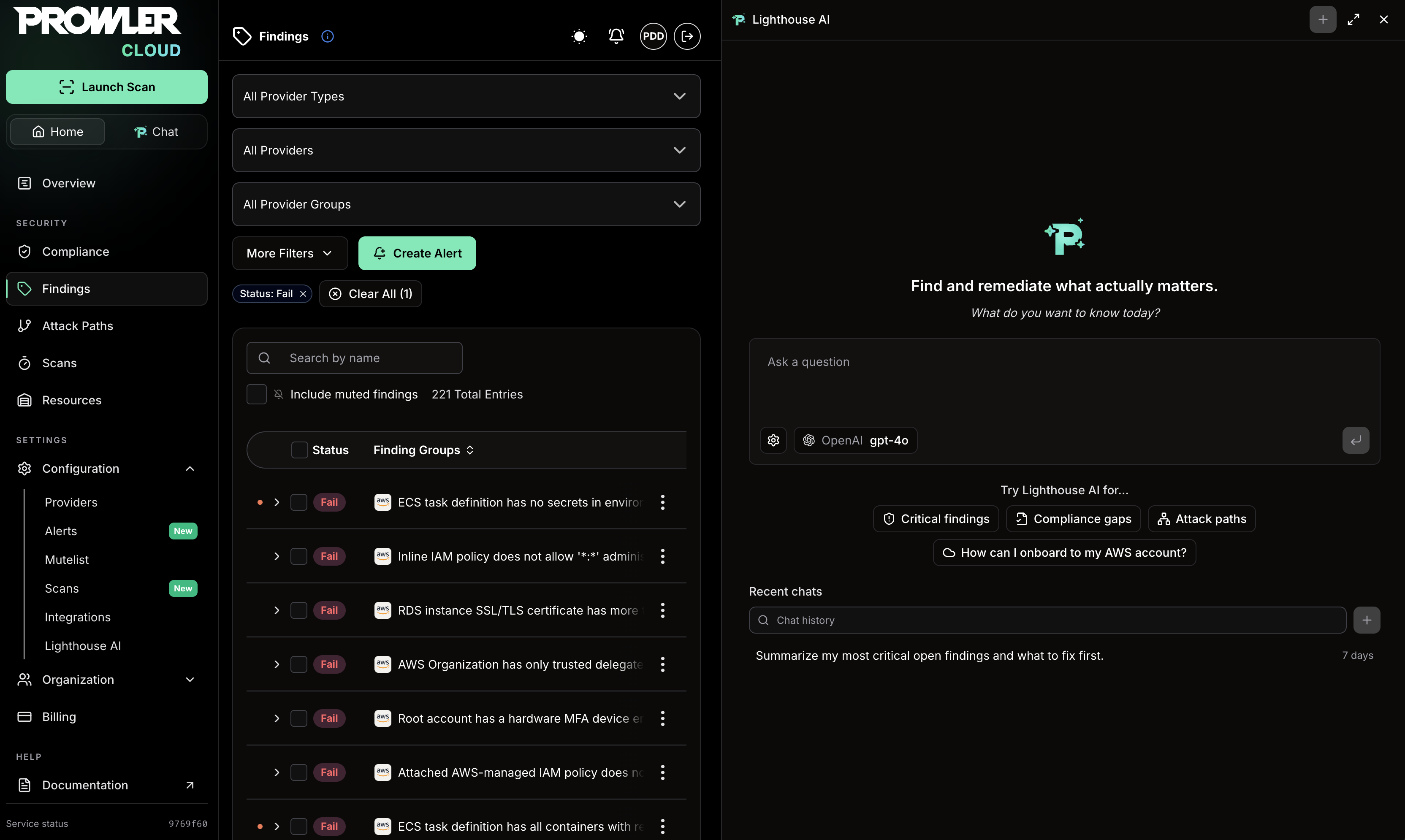Check the Attached AWS-managed IAM policy row

(299, 772)
